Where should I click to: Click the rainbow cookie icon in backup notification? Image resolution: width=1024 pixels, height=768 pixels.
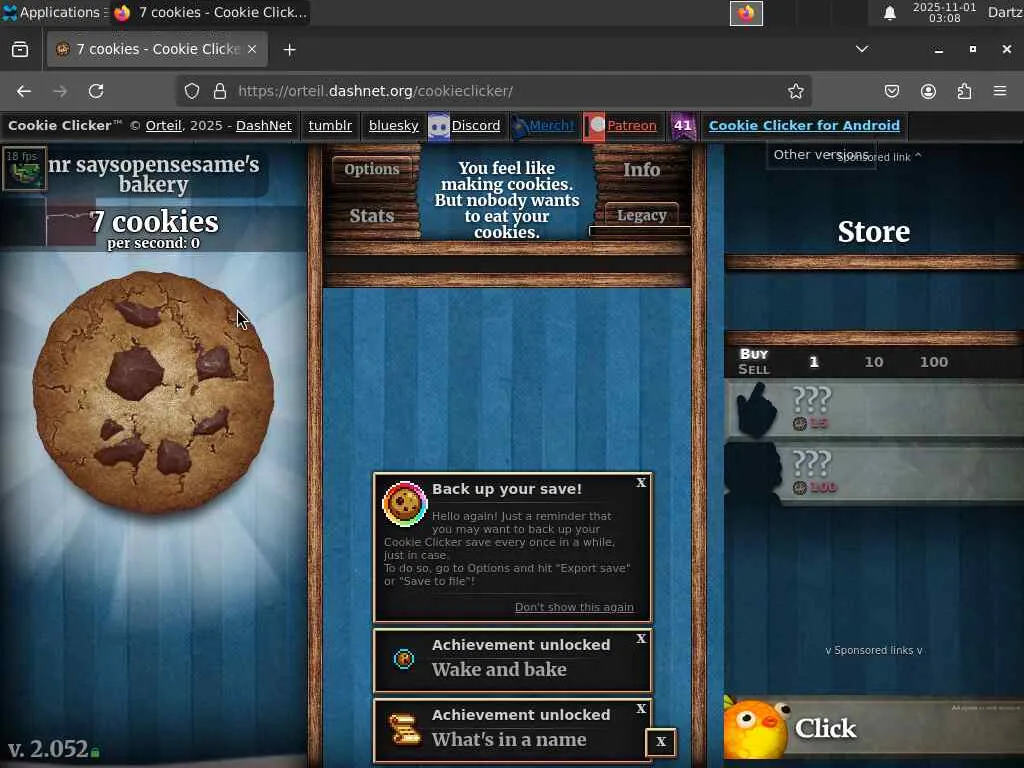(404, 504)
